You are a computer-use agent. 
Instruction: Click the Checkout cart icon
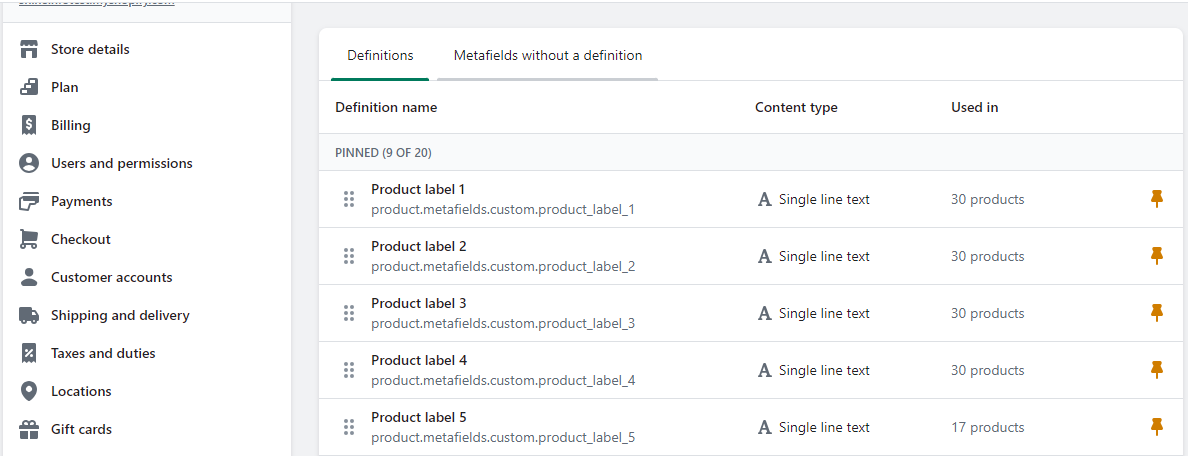tap(30, 239)
